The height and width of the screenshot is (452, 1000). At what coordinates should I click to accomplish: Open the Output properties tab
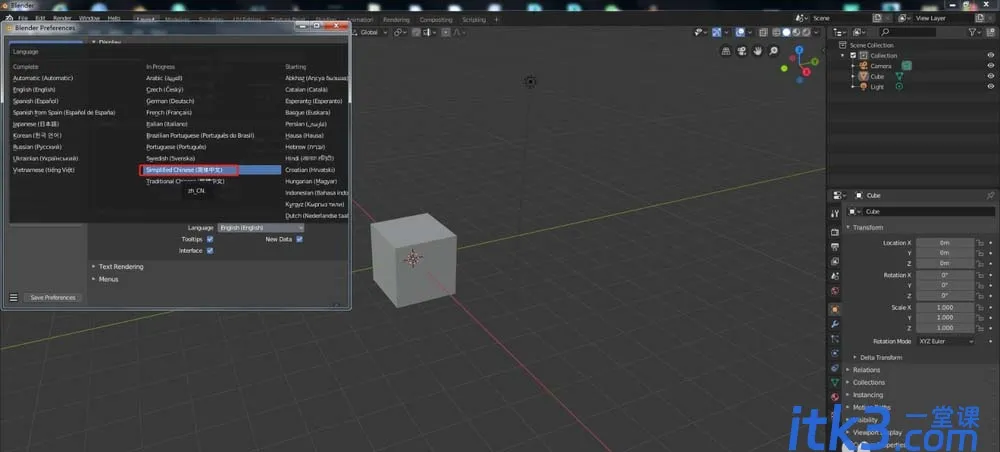click(835, 247)
